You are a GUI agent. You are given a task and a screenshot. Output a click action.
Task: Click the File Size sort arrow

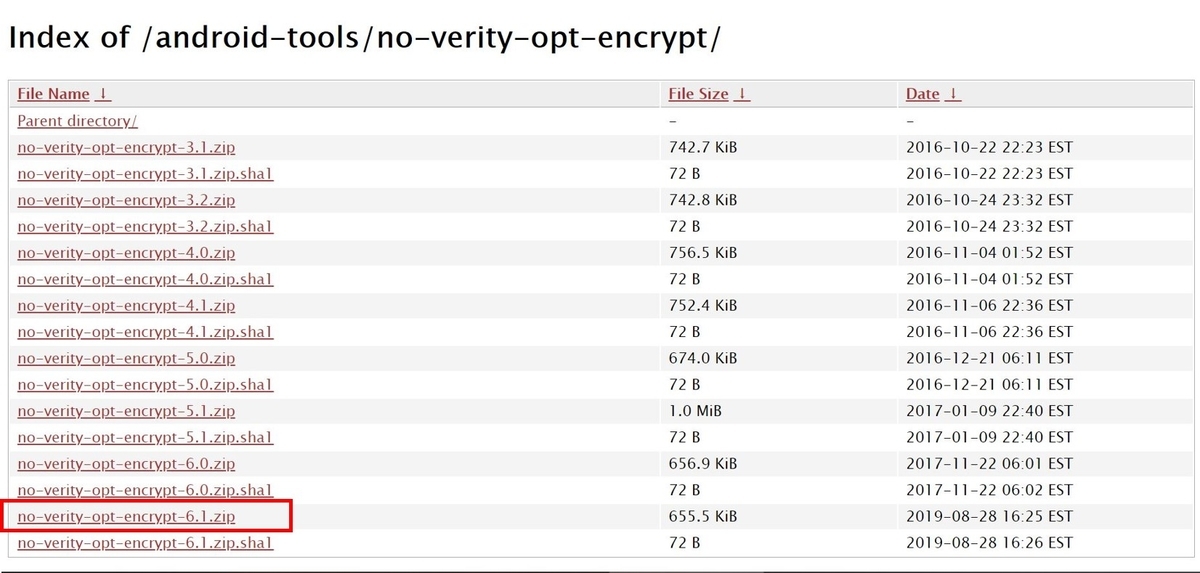743,94
